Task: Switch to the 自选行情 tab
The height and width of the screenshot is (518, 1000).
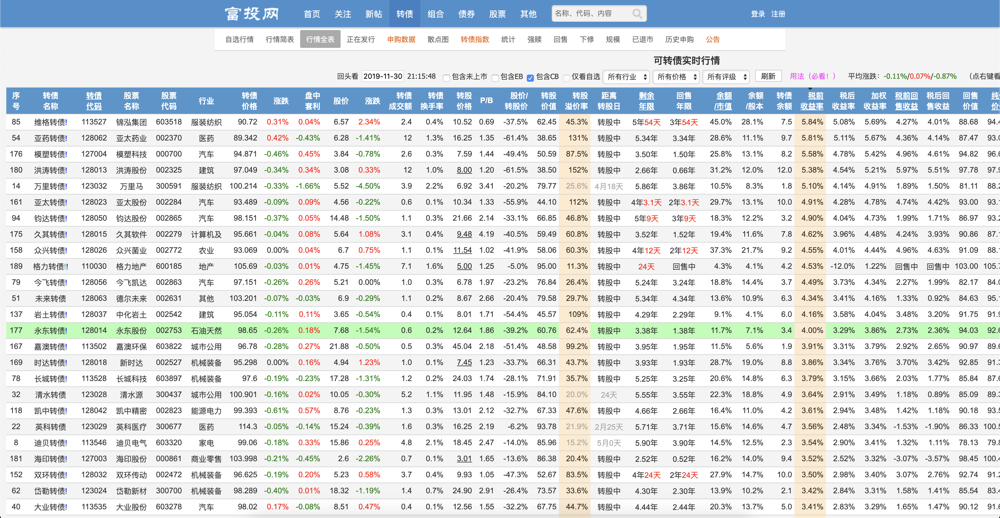Action: tap(239, 39)
